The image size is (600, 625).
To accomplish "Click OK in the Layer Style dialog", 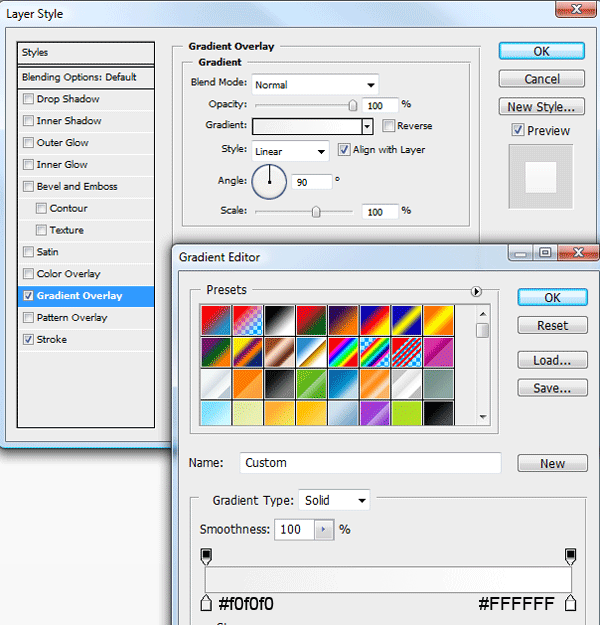I will click(541, 51).
